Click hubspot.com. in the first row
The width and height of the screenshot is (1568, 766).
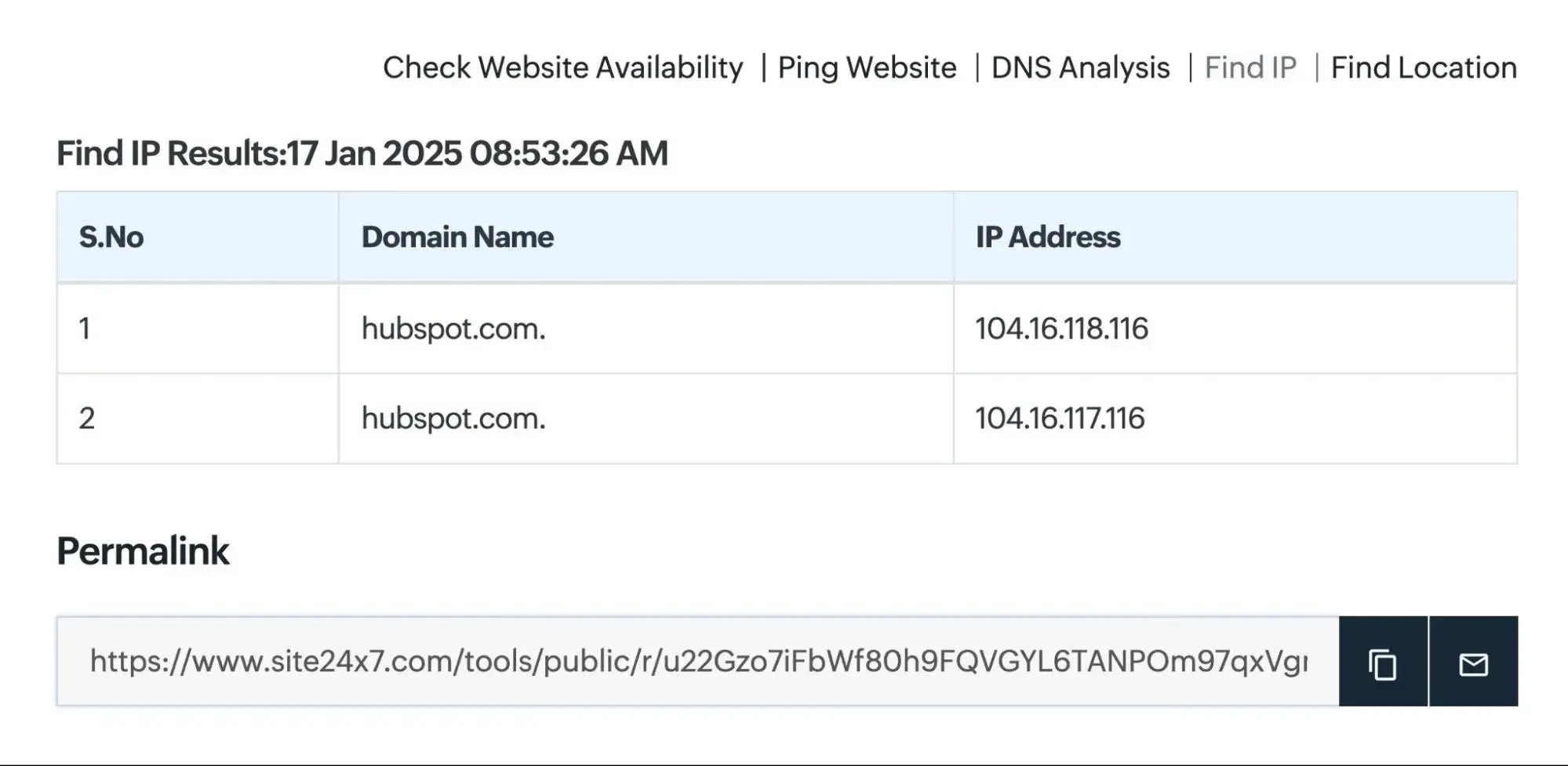tap(453, 329)
